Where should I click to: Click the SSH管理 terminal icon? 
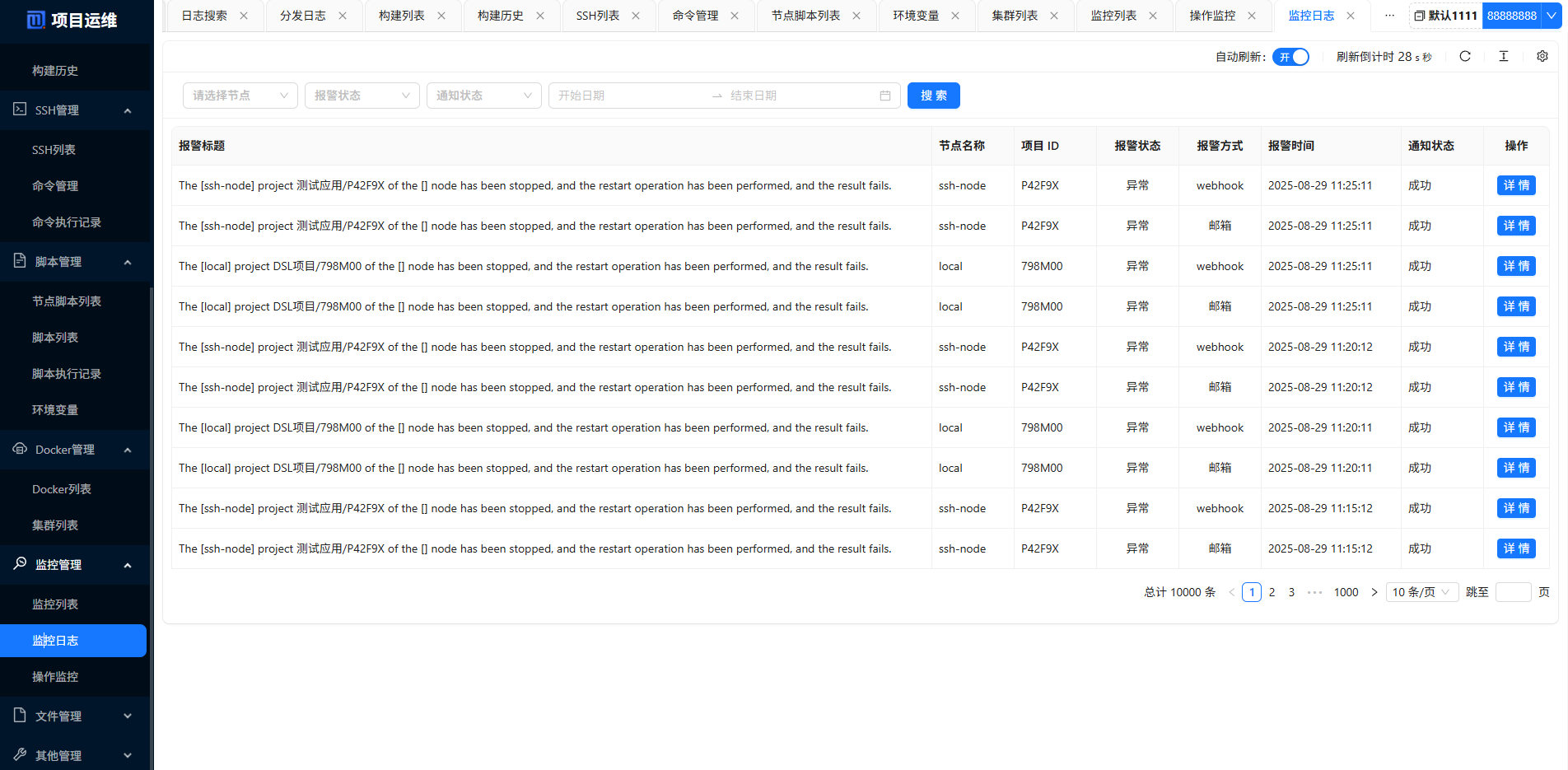click(20, 109)
